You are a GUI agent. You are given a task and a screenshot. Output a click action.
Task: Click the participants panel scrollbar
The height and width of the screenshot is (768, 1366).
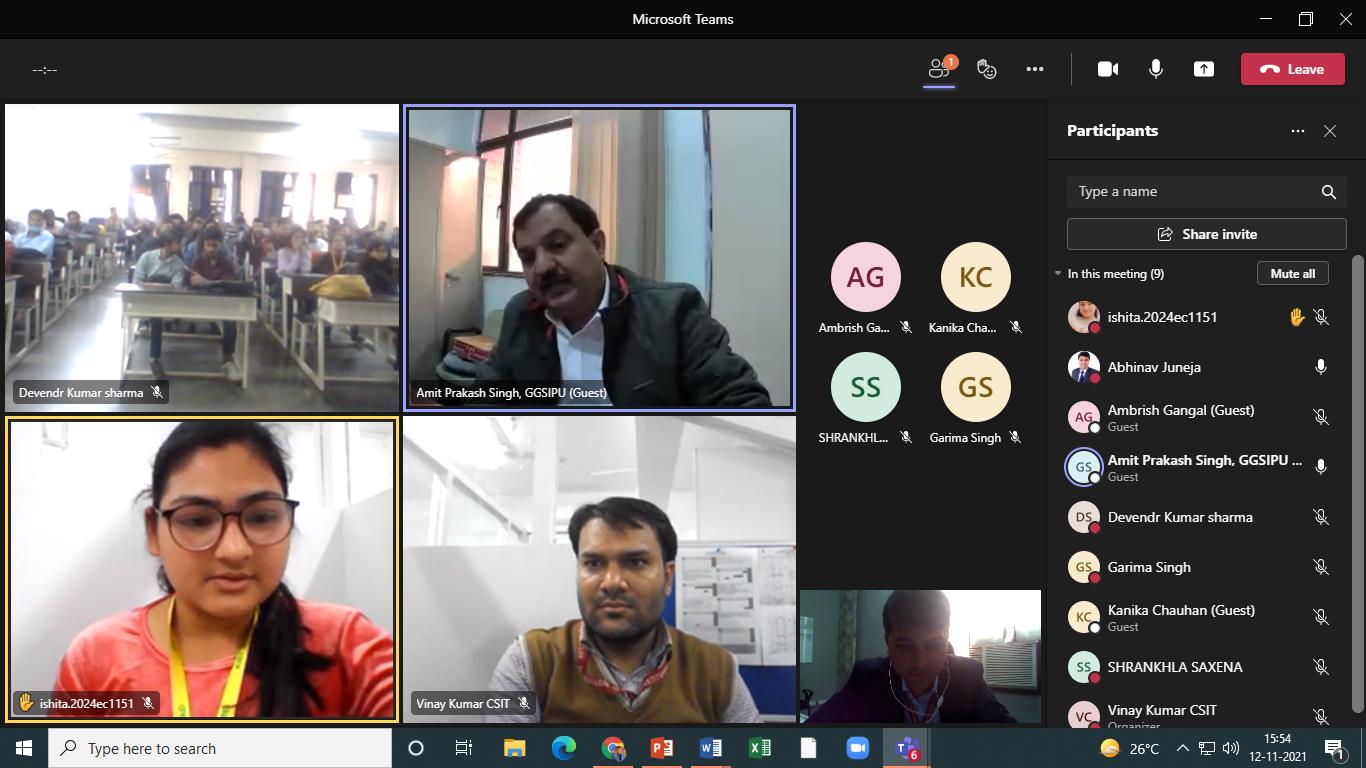[x=1357, y=480]
